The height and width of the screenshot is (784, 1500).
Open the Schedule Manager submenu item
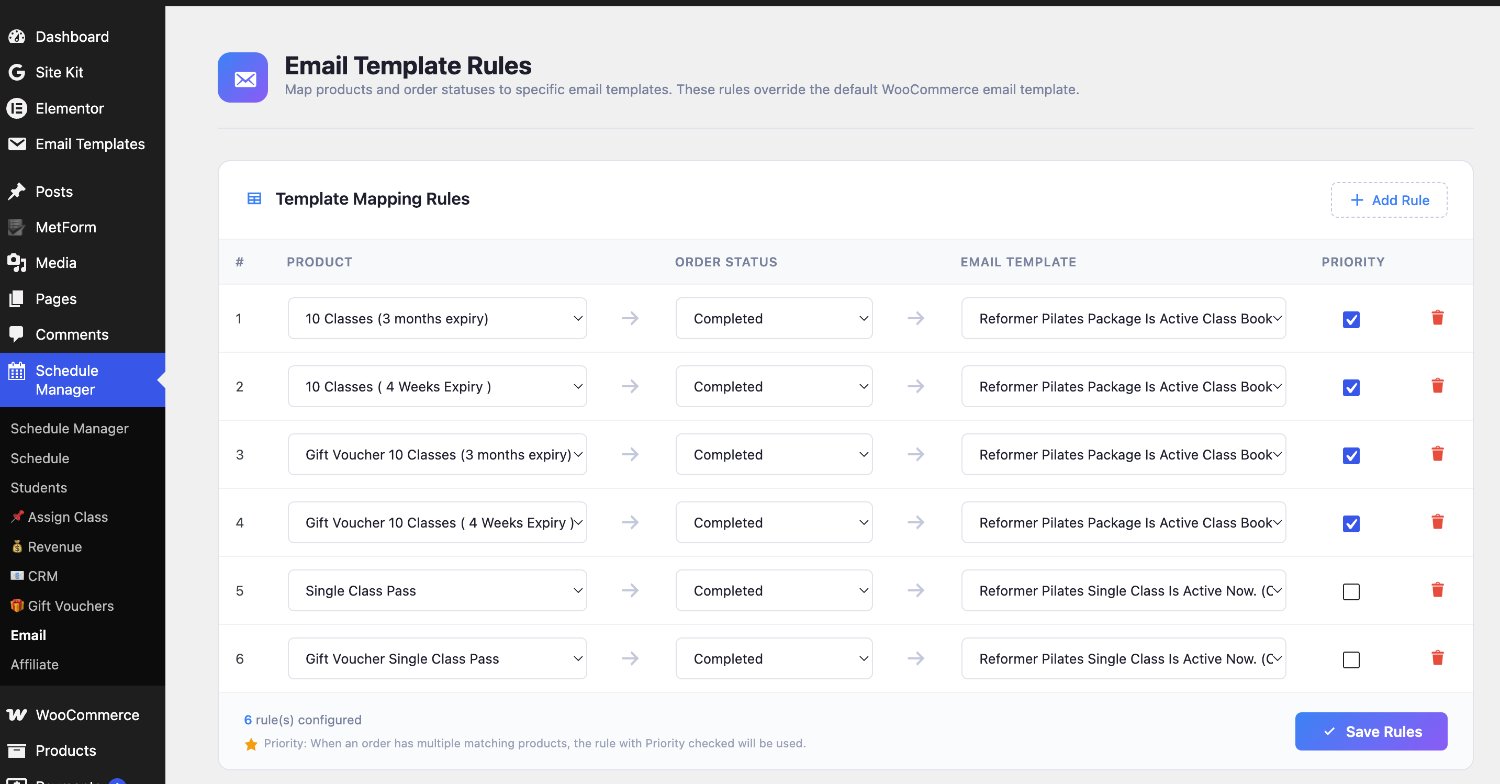[70, 428]
